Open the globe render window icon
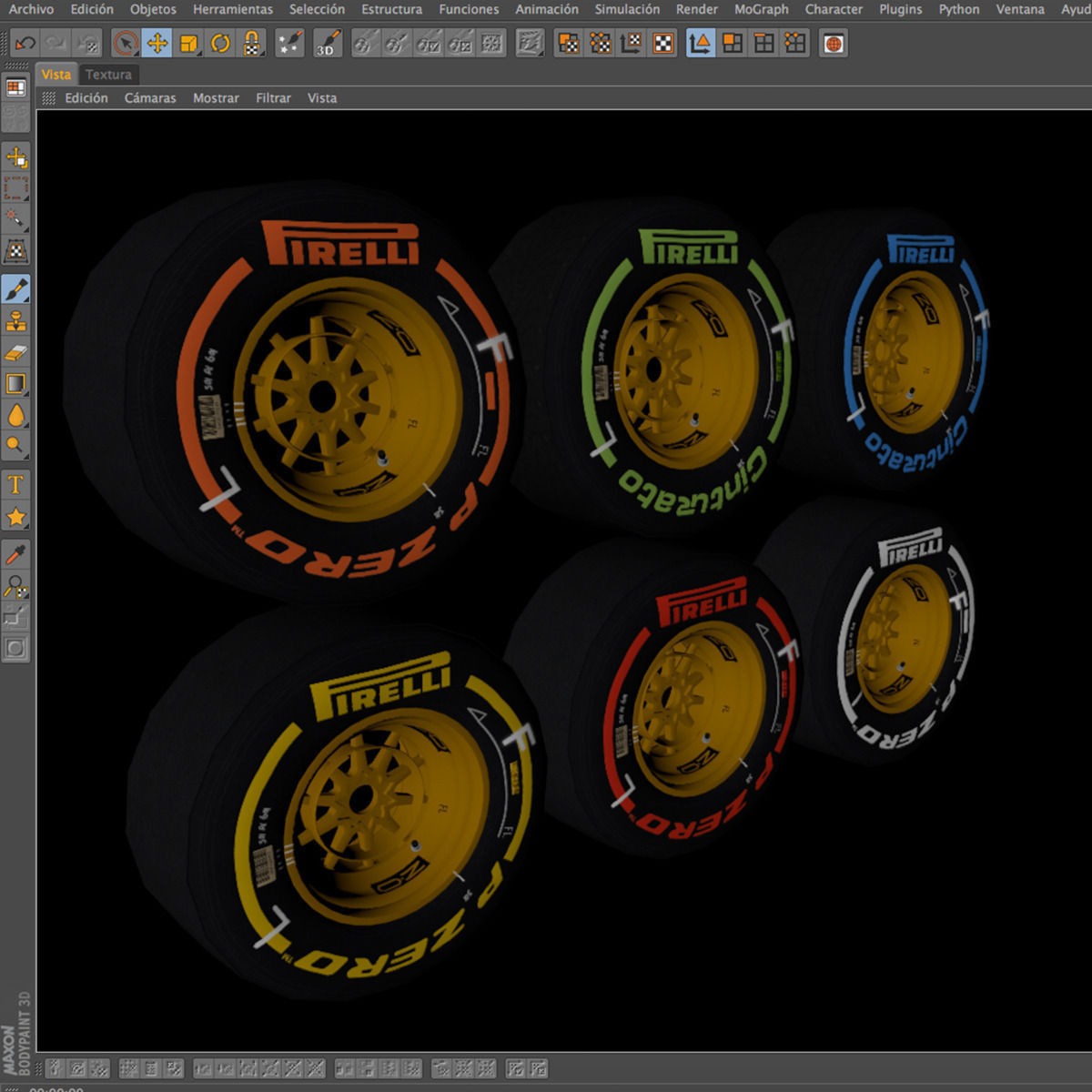Image resolution: width=1092 pixels, height=1092 pixels. 834,43
